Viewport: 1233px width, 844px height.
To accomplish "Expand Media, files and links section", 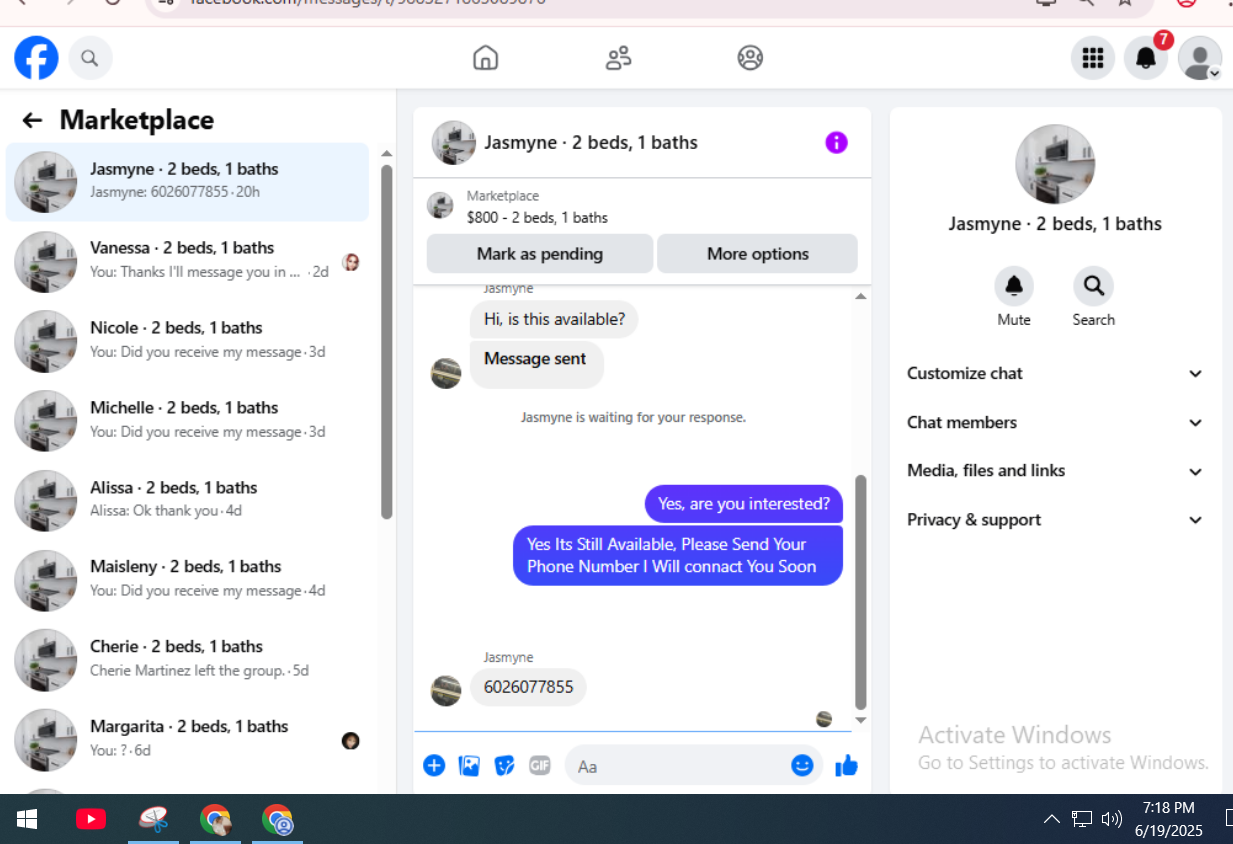I will click(1055, 471).
